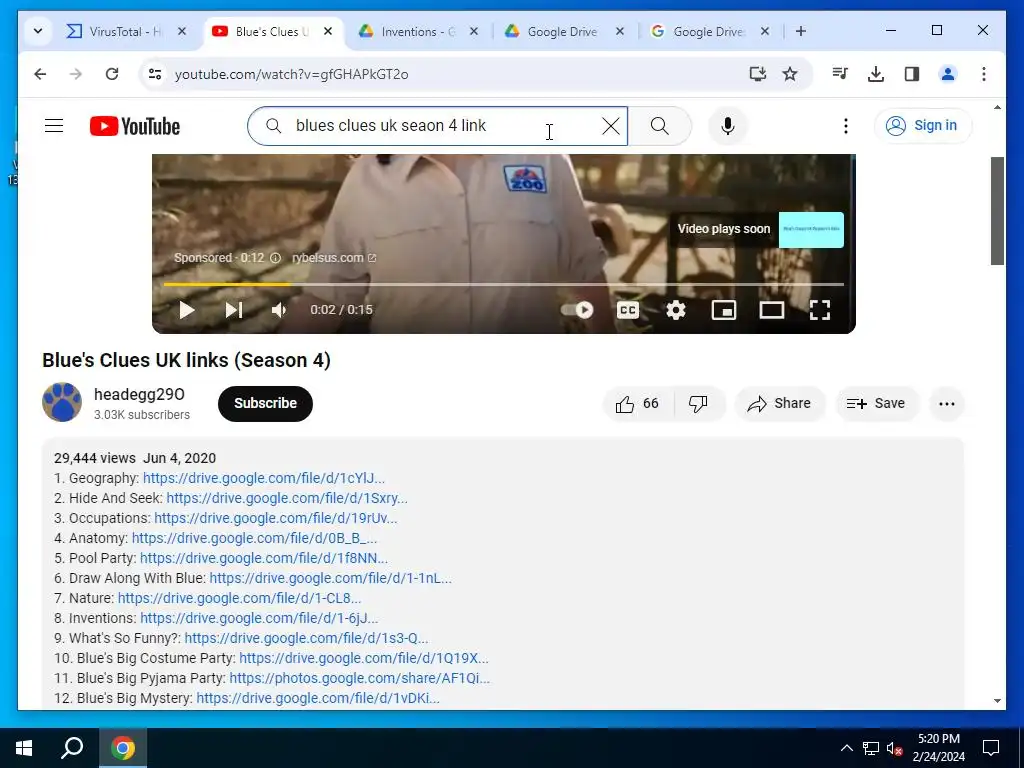
Task: Open Windows taskbar search
Action: pos(72,748)
